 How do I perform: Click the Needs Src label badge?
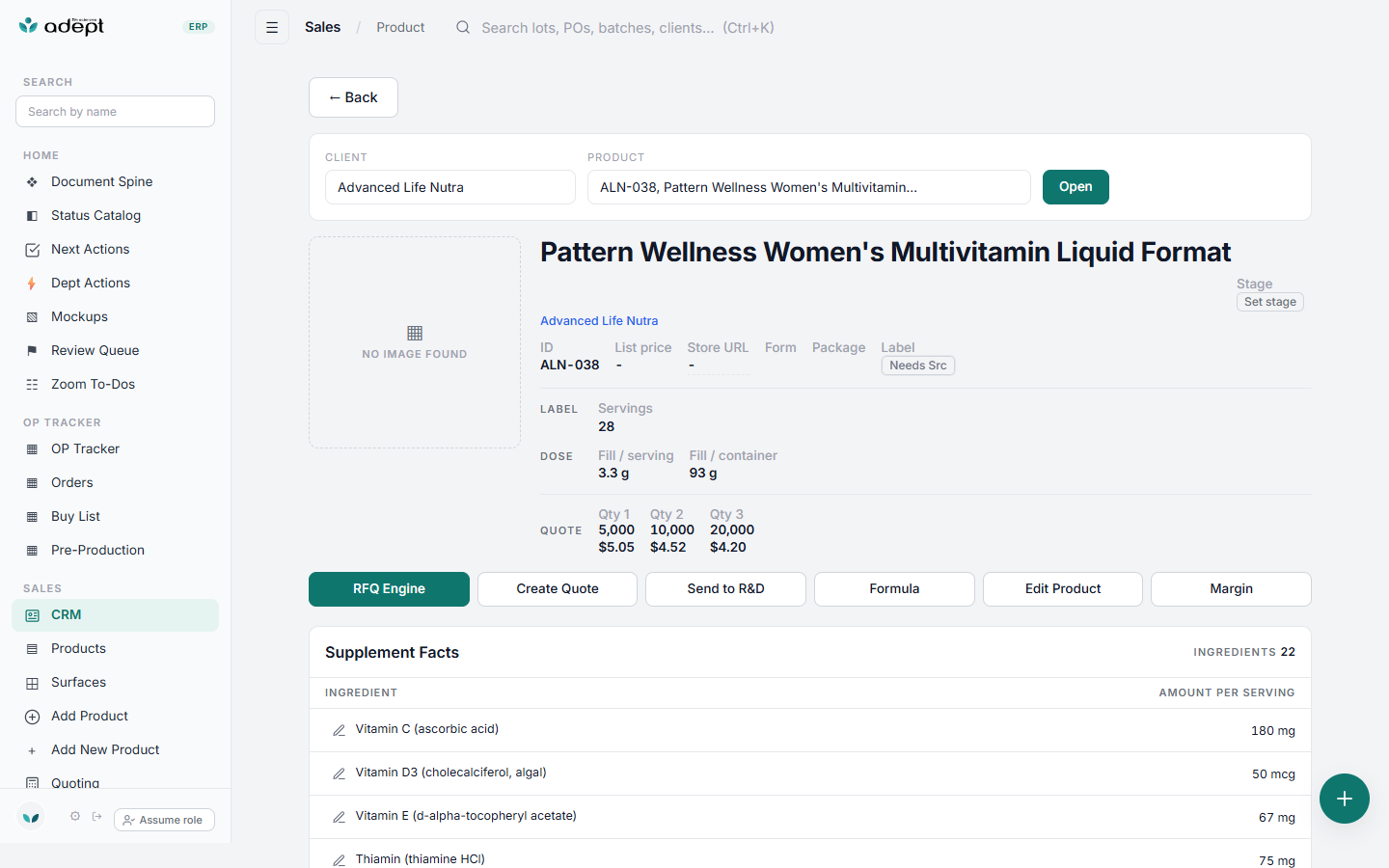(918, 366)
